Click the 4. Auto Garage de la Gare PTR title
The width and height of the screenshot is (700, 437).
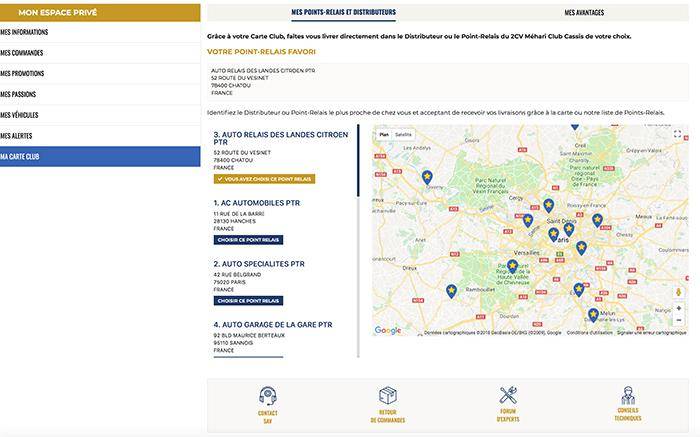pos(273,325)
